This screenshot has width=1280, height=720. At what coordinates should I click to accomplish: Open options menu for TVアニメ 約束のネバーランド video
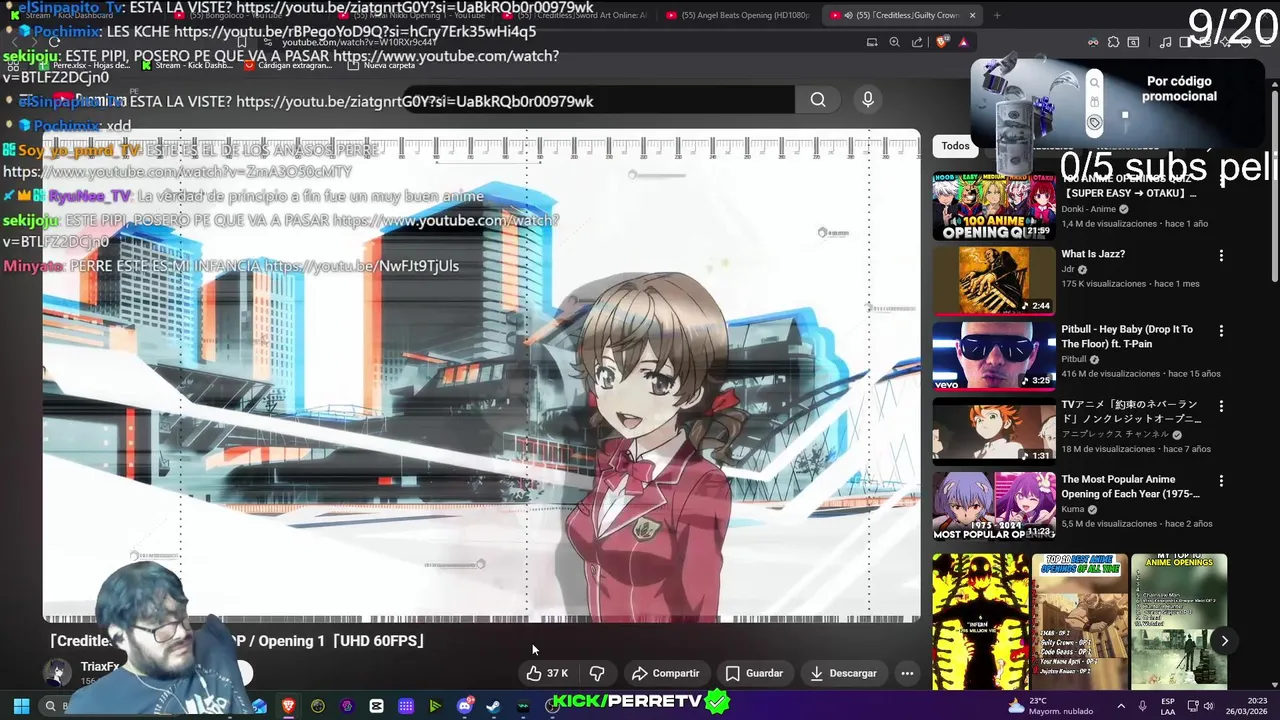pyautogui.click(x=1221, y=406)
